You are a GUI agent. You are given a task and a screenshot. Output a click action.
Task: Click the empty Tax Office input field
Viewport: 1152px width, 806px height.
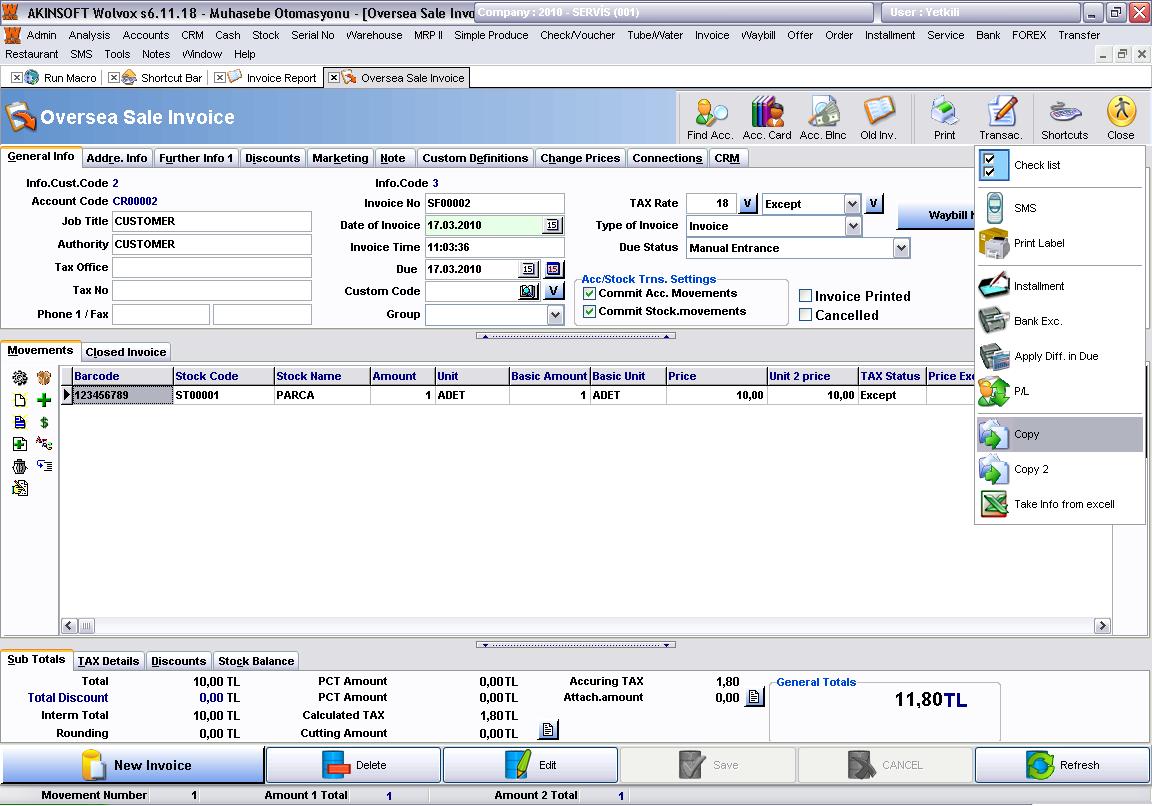(212, 267)
